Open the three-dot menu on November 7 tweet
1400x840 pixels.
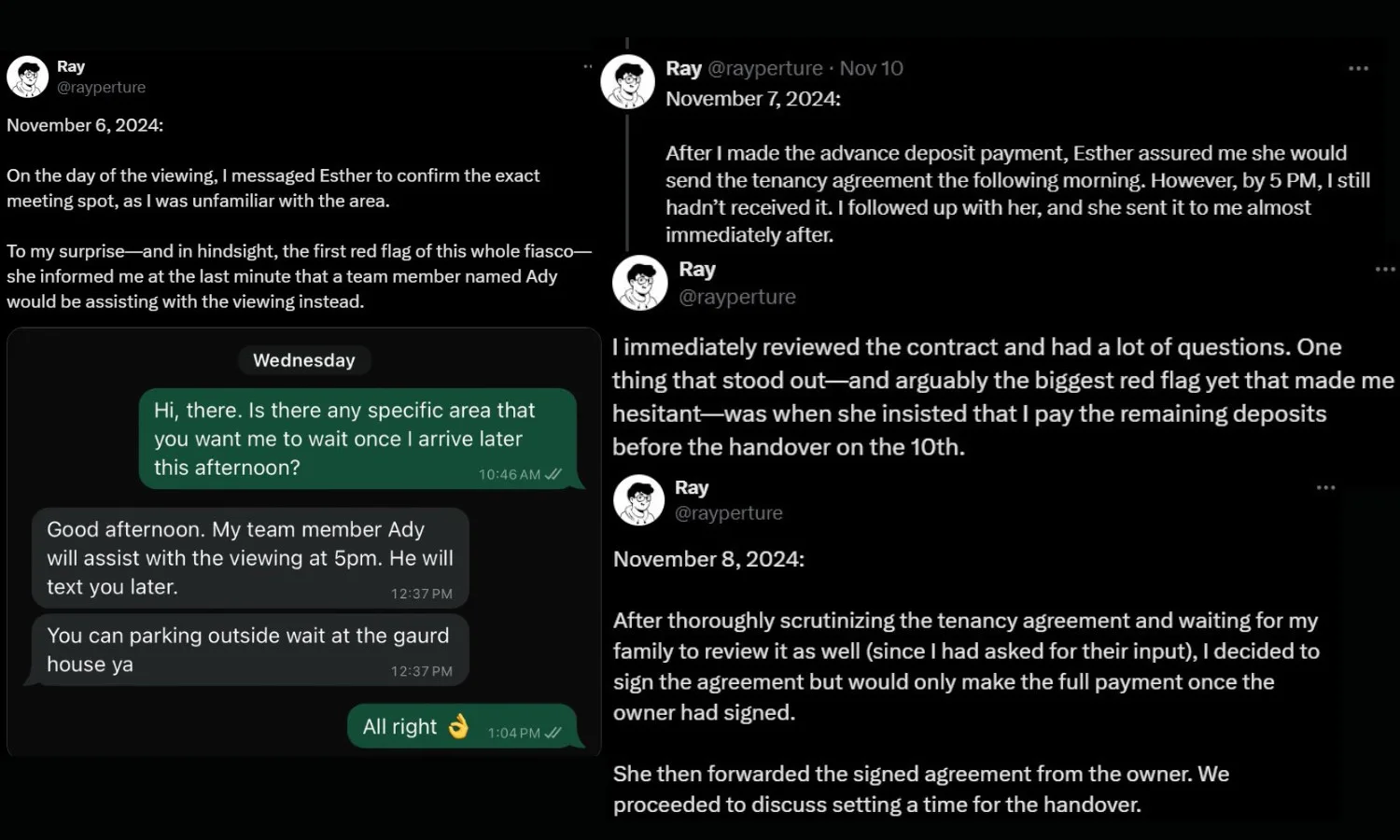[1358, 68]
